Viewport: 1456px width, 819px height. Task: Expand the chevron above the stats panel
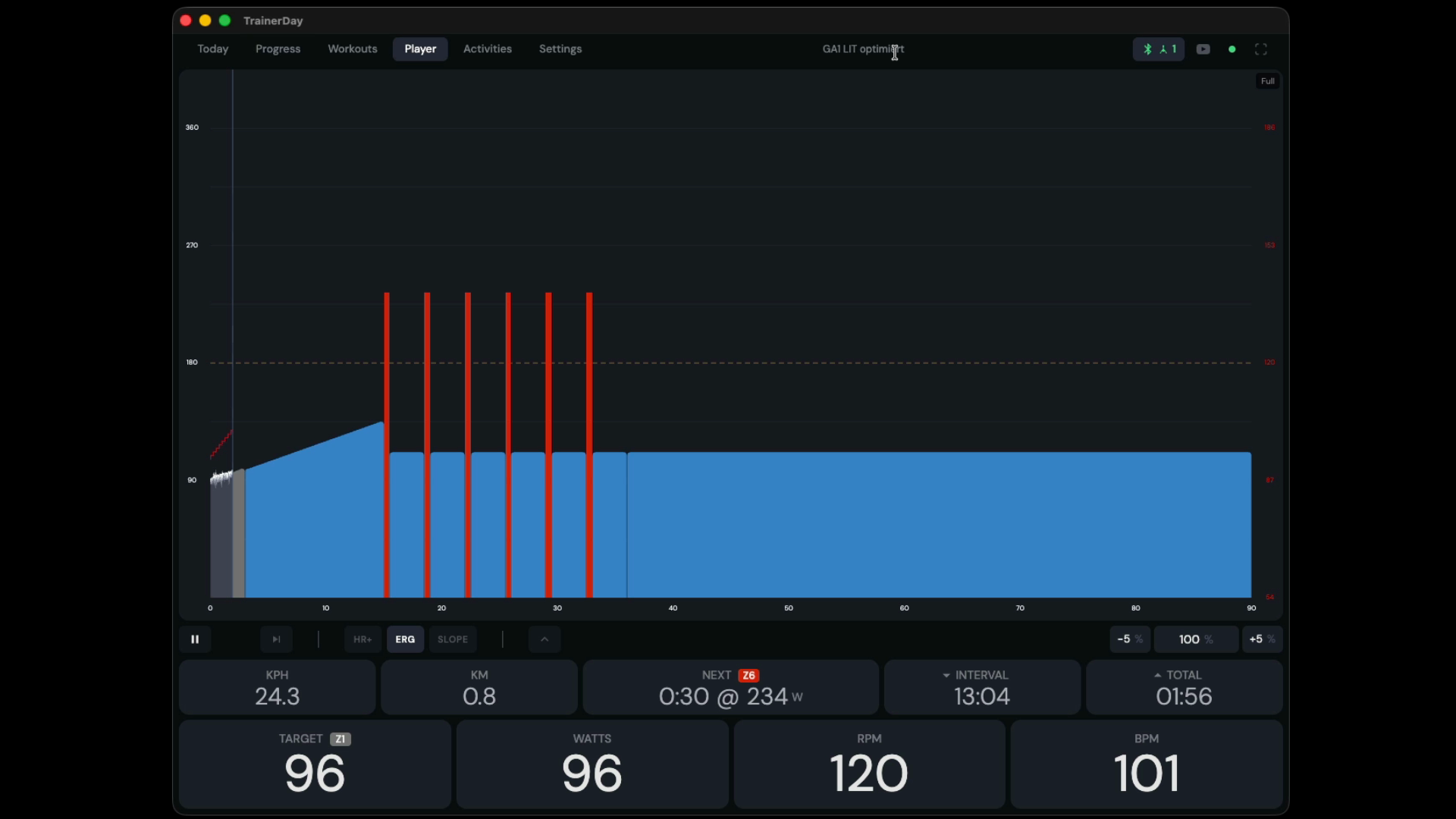tap(544, 639)
